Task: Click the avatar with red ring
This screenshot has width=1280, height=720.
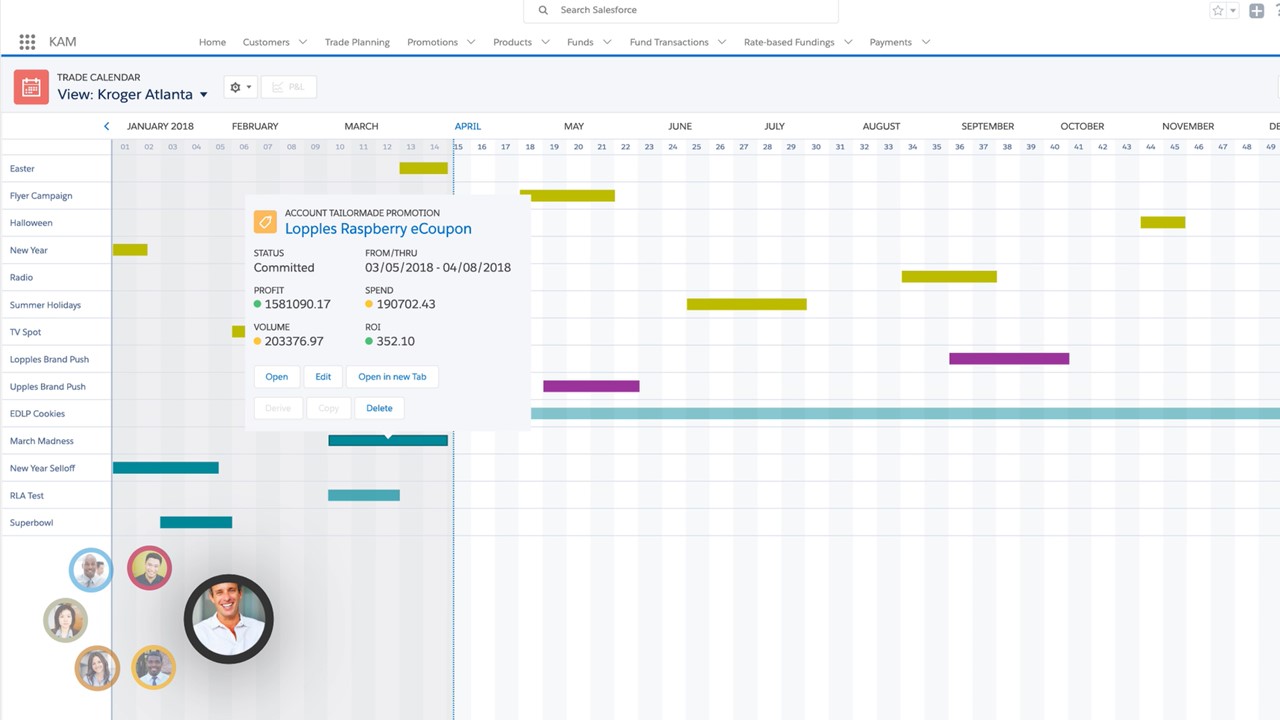Action: [149, 568]
